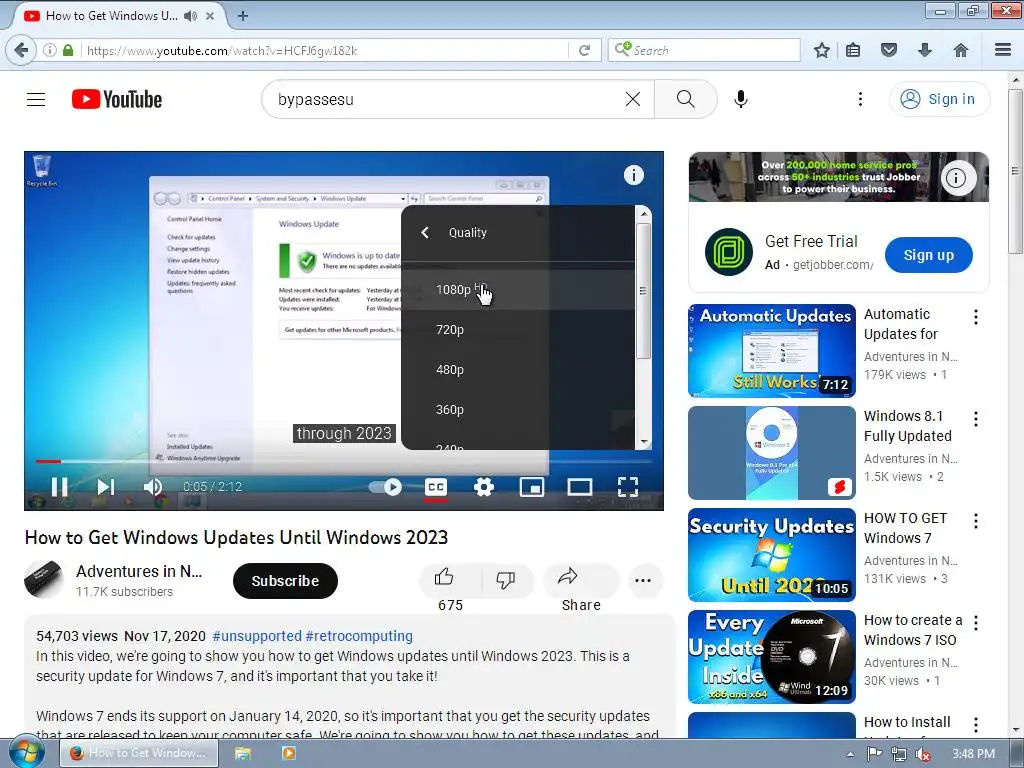Share the video
Image resolution: width=1024 pixels, height=768 pixels.
pos(581,580)
